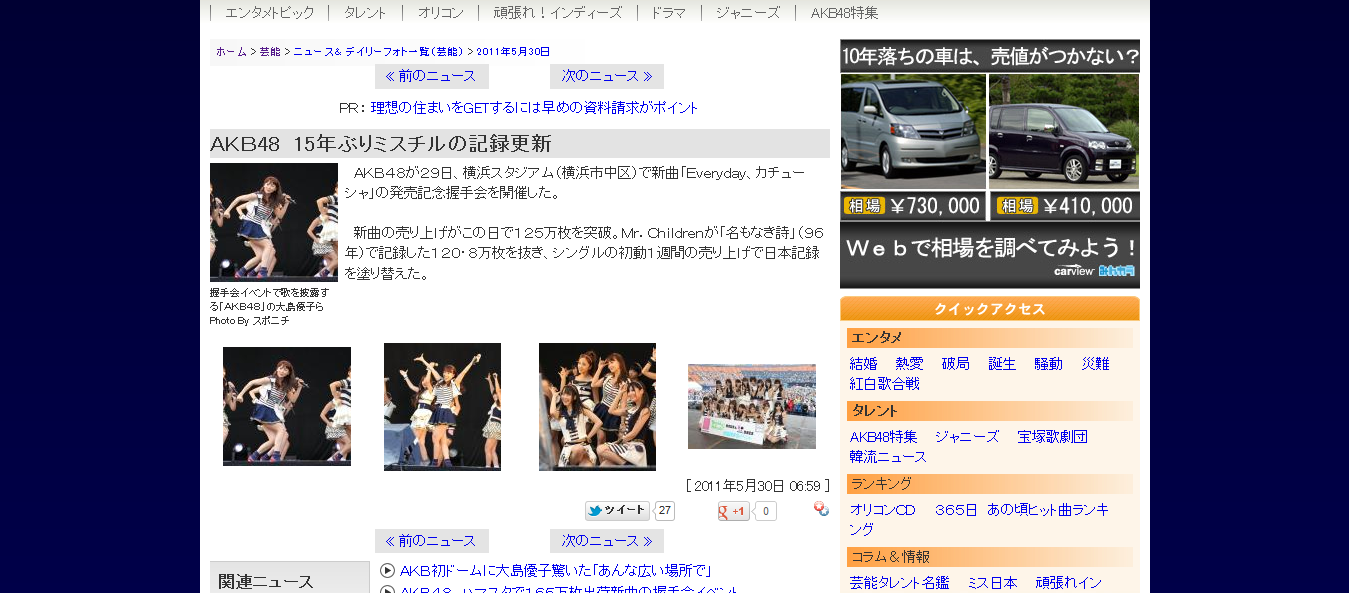The image size is (1349, 593).
Task: Open the タレント top navigation item
Action: point(366,13)
